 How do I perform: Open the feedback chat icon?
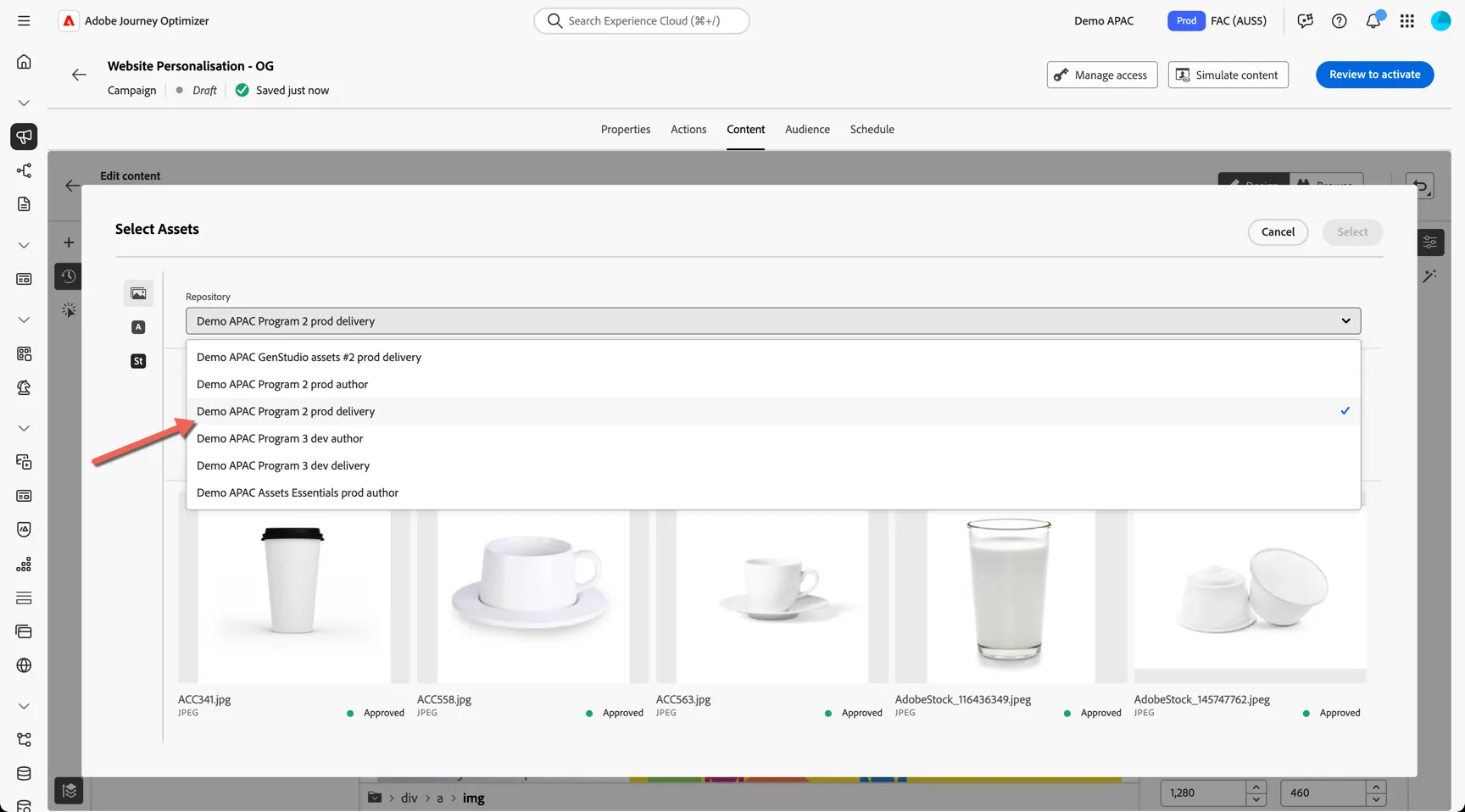click(x=1305, y=21)
